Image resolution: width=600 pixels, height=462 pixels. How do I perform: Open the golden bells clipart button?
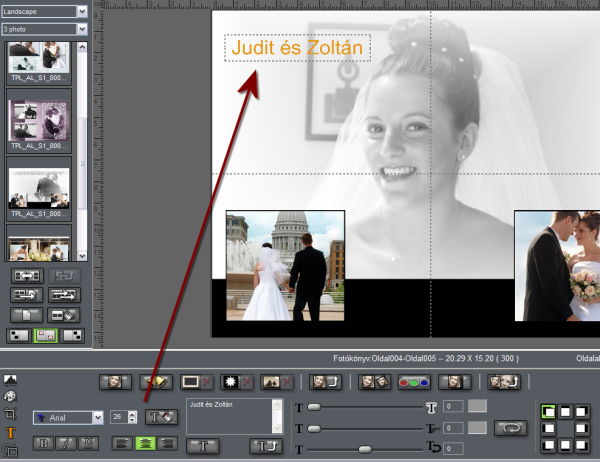(x=156, y=382)
